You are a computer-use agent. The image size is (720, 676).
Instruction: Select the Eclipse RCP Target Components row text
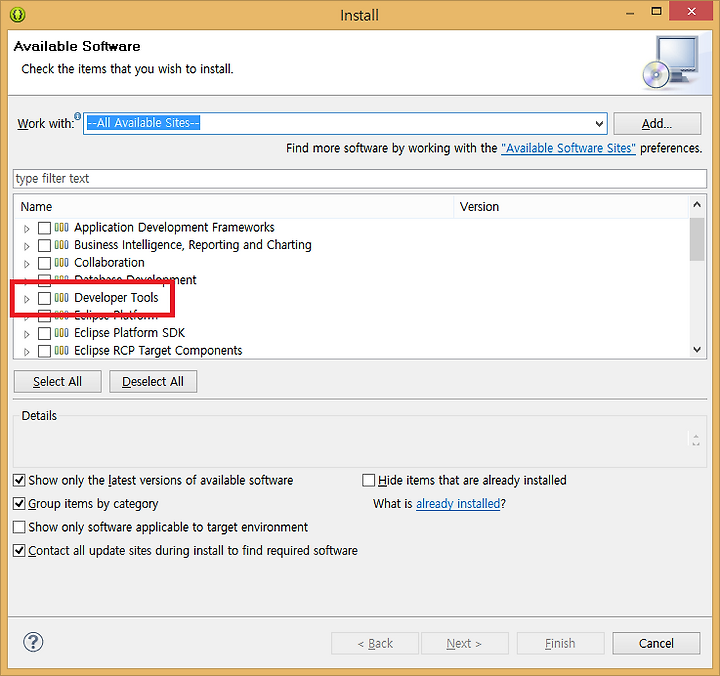[158, 351]
